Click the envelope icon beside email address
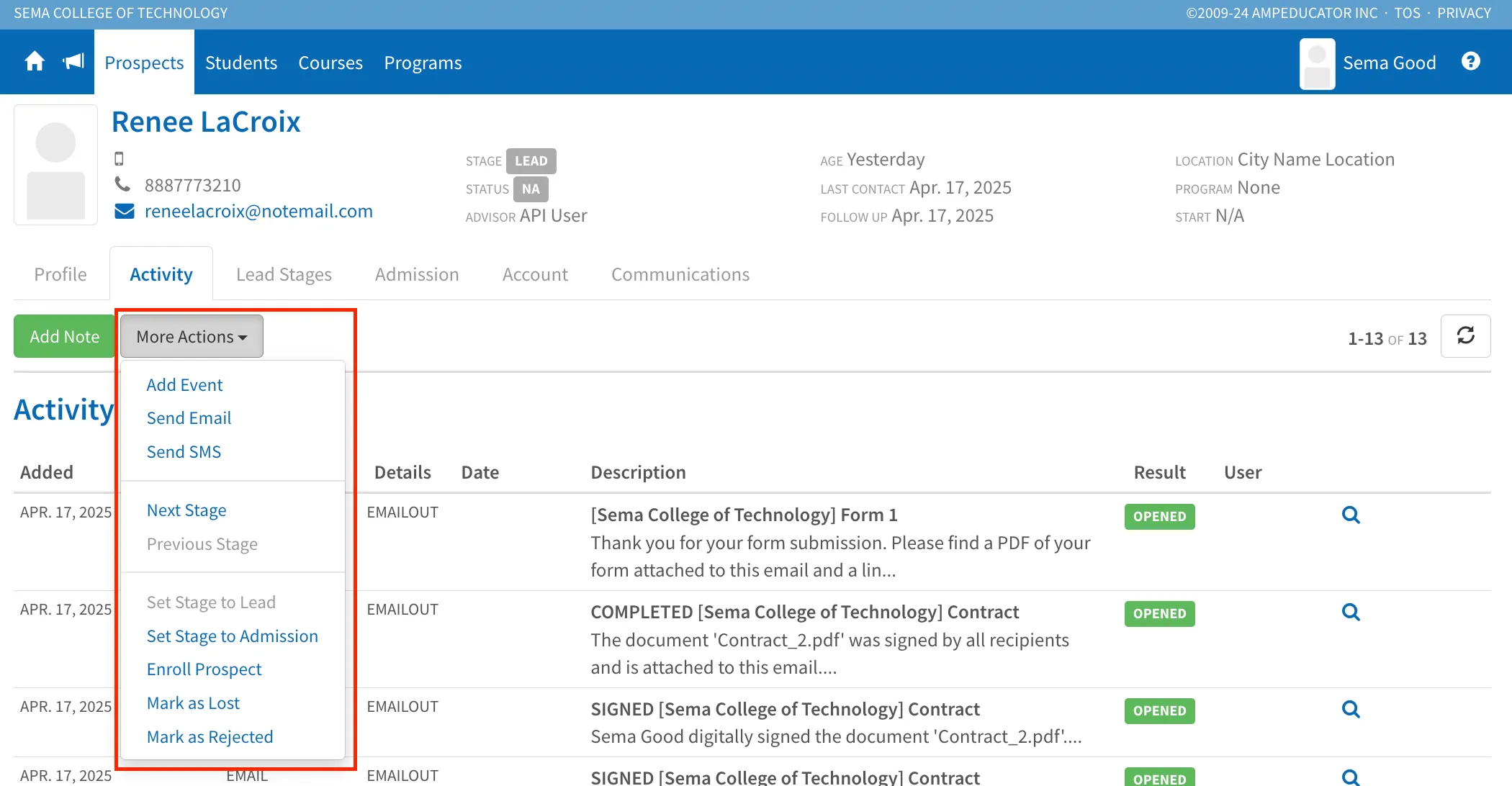 click(125, 212)
